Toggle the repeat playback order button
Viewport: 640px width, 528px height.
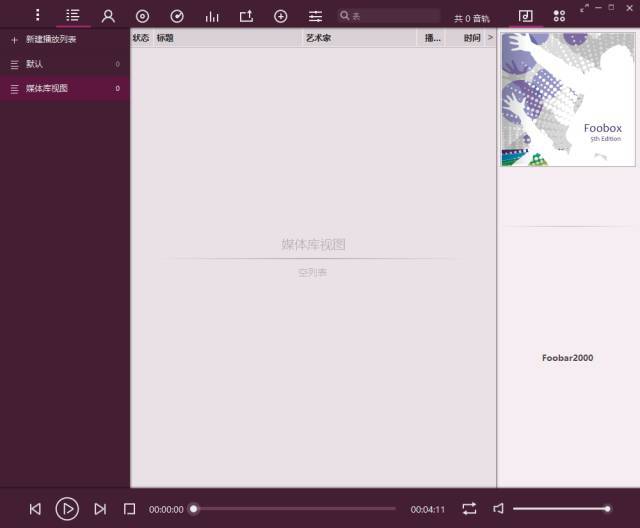(x=469, y=508)
